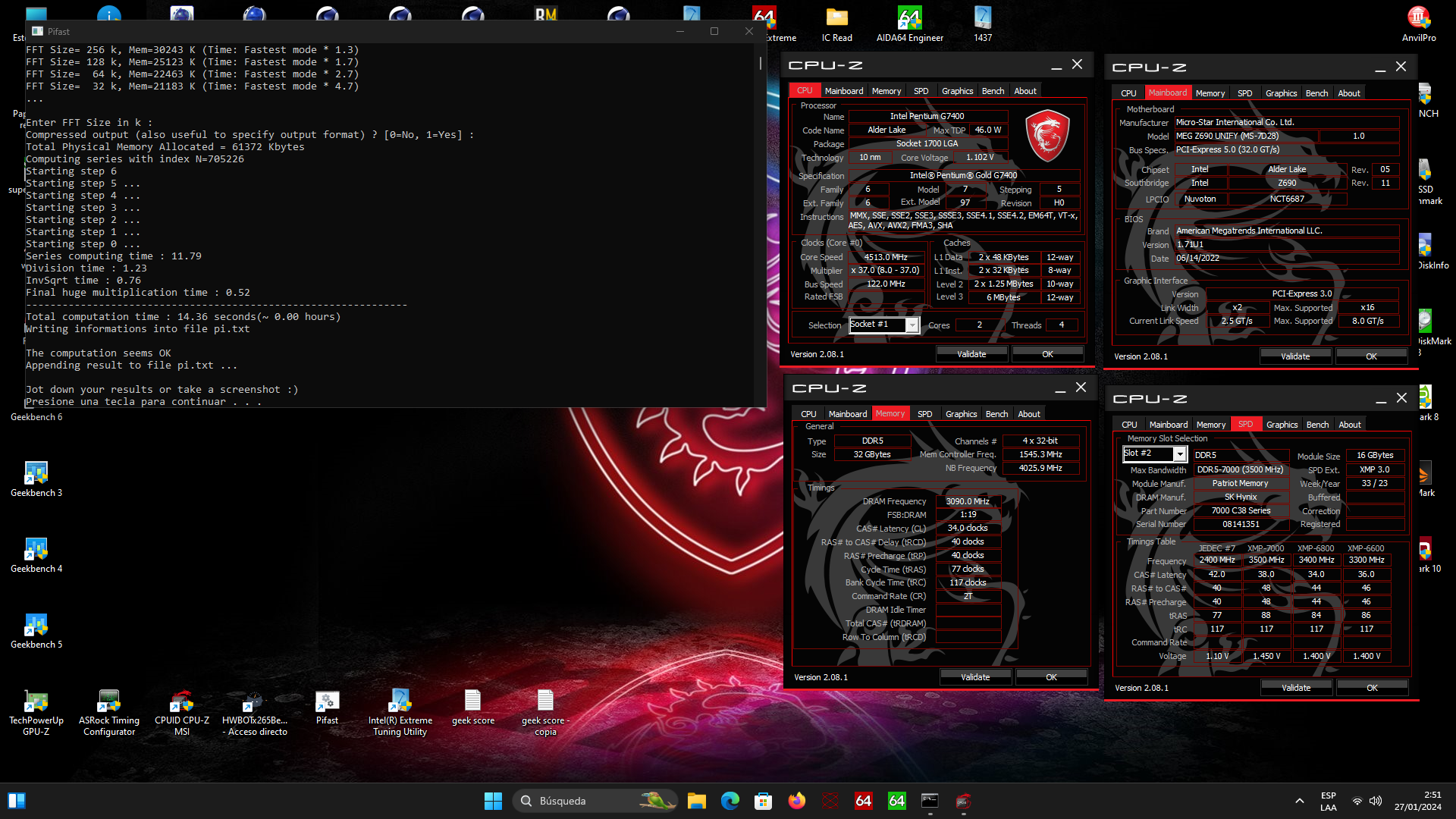Click the XMP-7000 timings column header
The height and width of the screenshot is (819, 1456).
[x=1266, y=548]
